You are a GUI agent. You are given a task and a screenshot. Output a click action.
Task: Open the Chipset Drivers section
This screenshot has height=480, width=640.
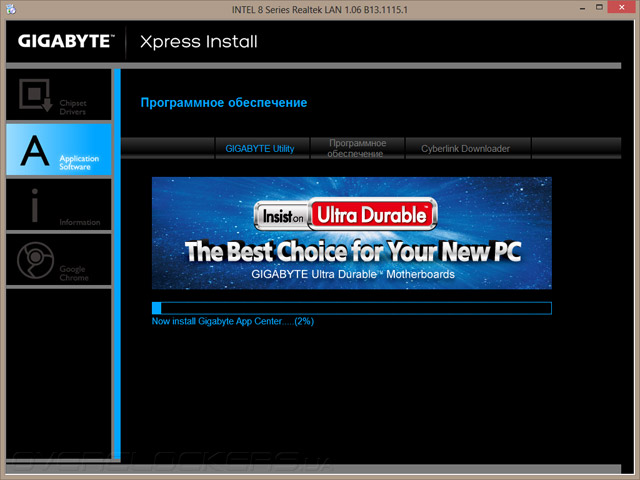tap(59, 95)
